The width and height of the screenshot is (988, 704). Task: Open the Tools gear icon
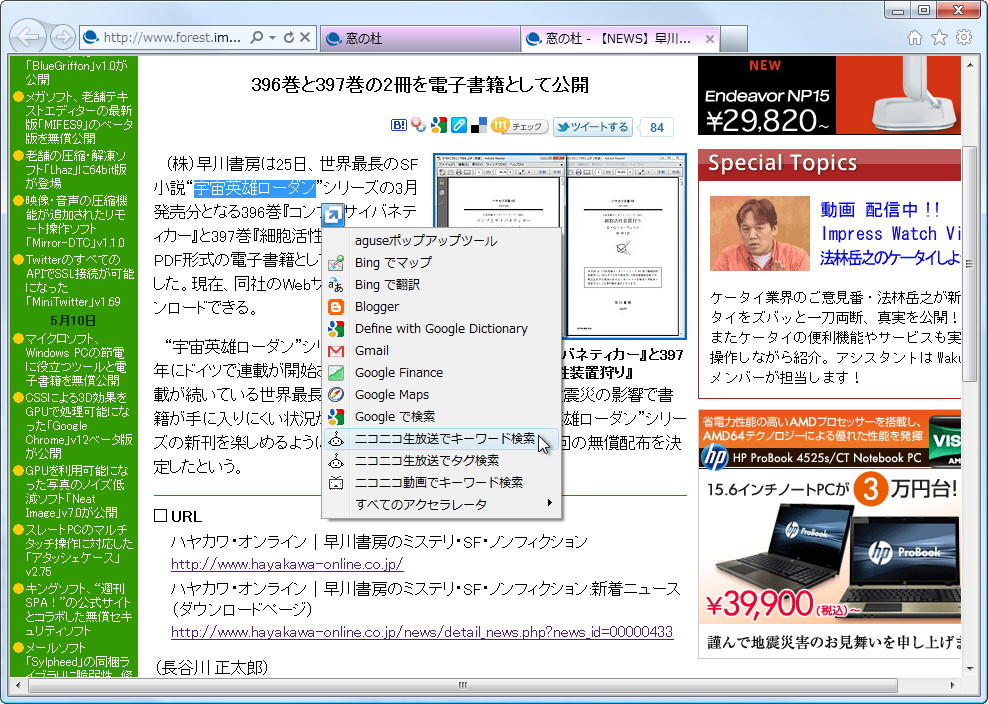coord(963,36)
